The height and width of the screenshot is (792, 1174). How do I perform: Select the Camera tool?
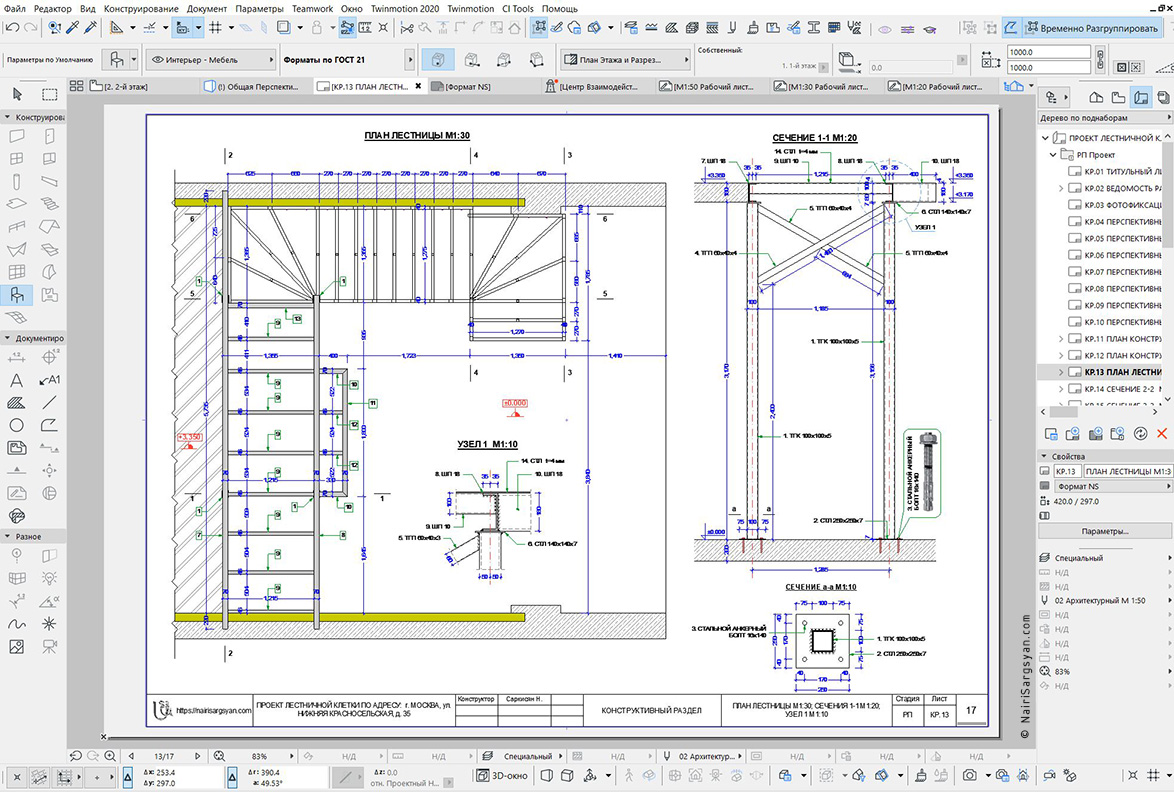click(49, 645)
